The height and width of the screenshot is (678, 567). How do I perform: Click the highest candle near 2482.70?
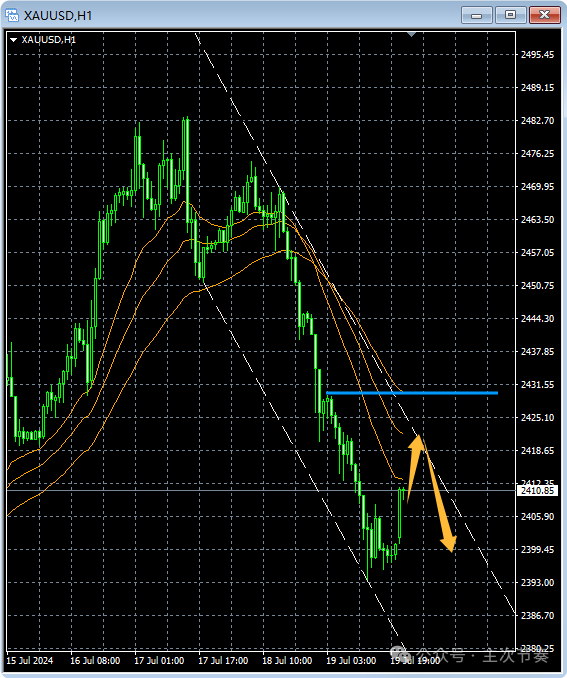[186, 169]
